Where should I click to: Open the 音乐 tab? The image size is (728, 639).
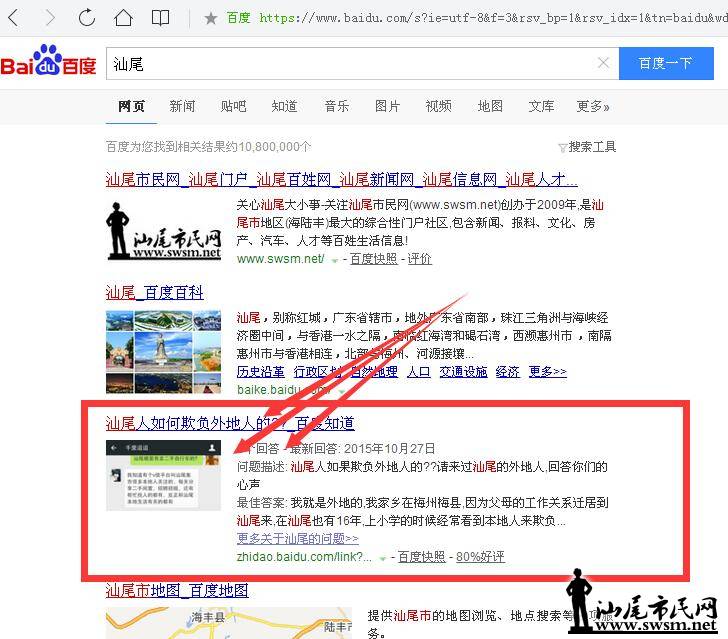point(337,106)
